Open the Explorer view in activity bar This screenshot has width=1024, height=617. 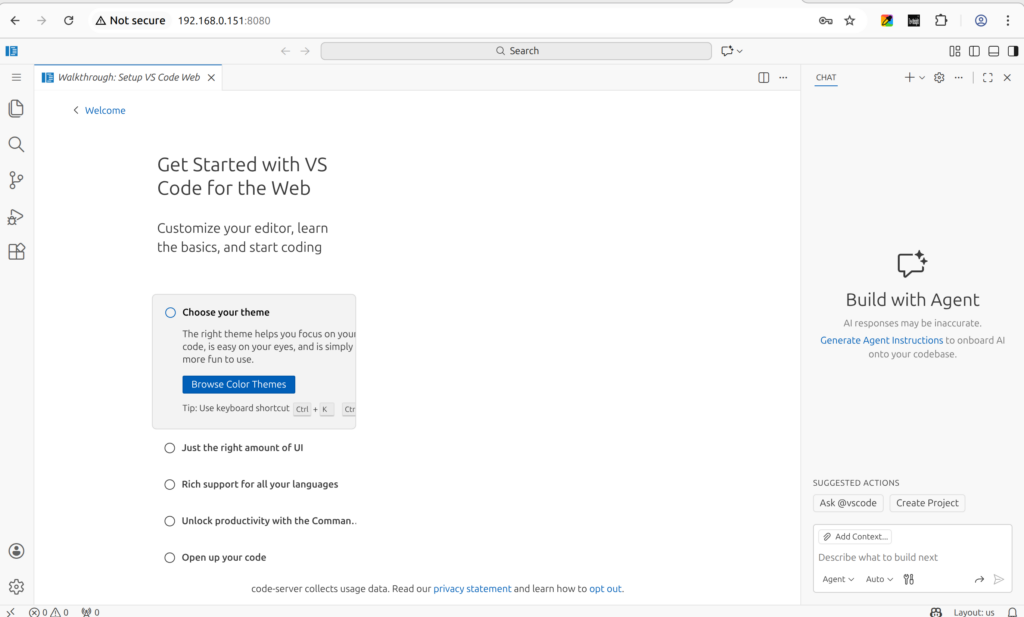pyautogui.click(x=16, y=108)
